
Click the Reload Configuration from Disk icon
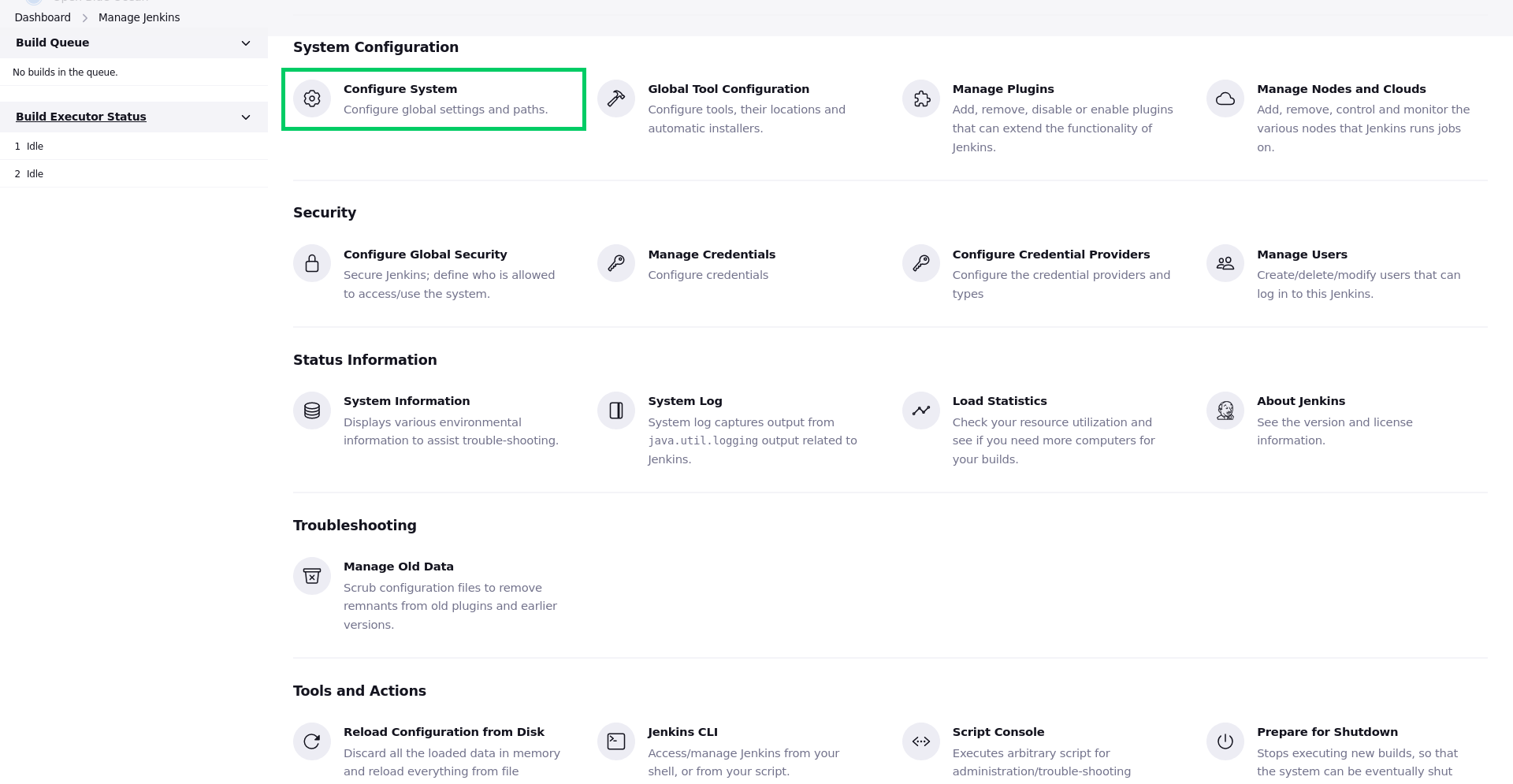[312, 741]
